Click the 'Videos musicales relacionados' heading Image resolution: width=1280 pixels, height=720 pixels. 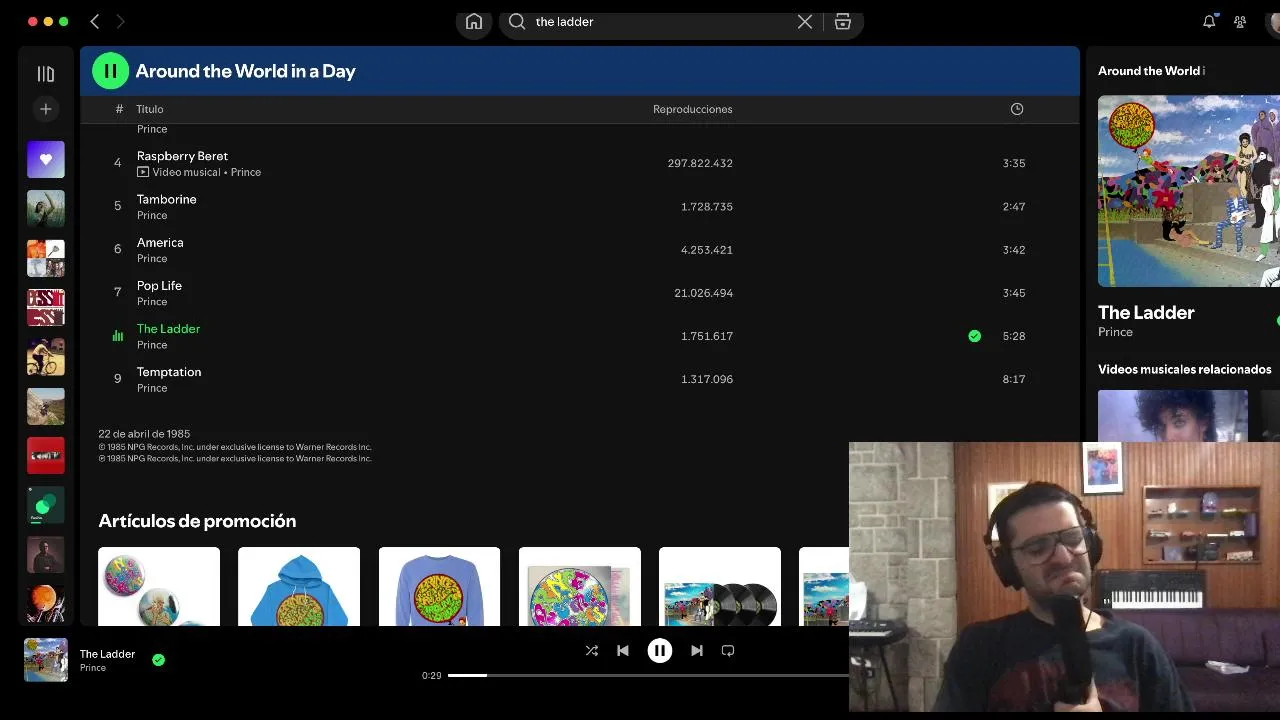click(x=1185, y=369)
